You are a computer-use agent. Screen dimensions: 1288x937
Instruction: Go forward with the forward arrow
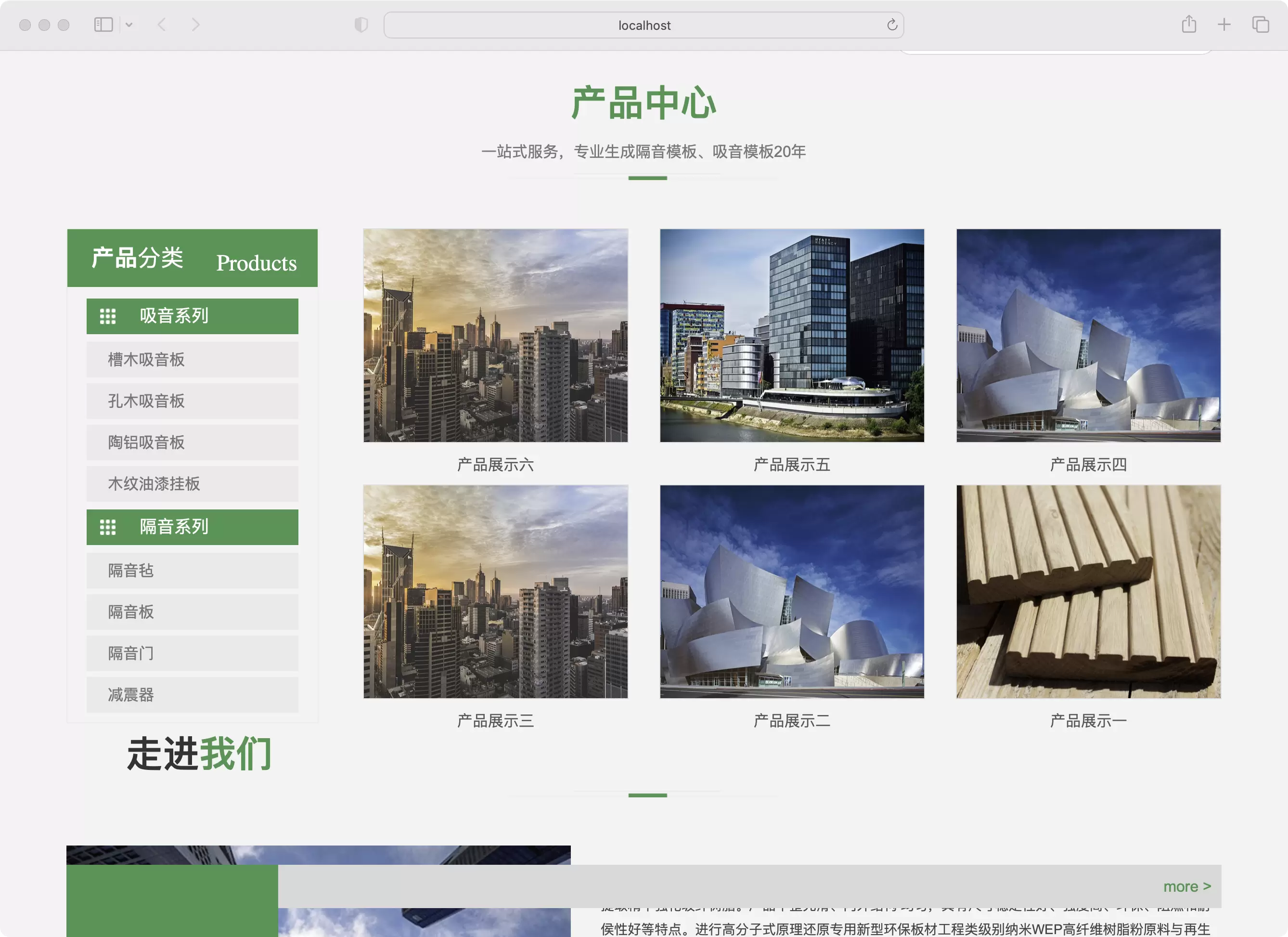(196, 25)
